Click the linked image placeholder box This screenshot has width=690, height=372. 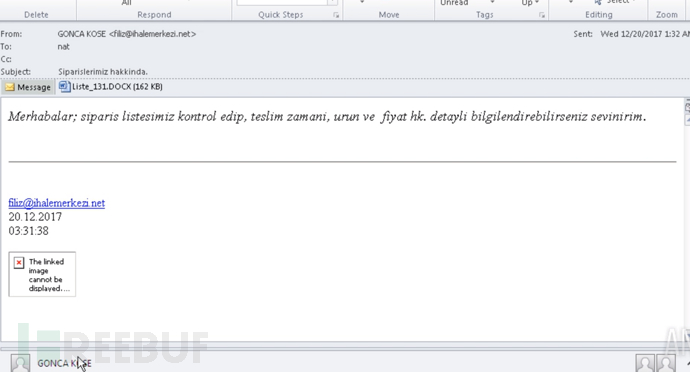(42, 274)
